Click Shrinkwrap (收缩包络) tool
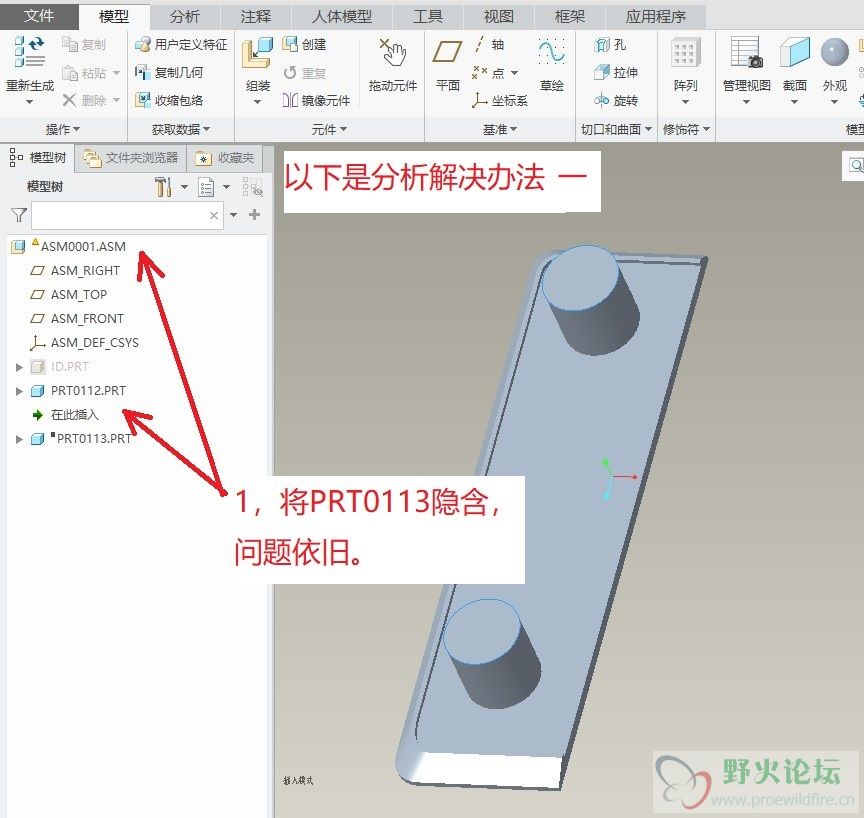This screenshot has width=864, height=818. coord(169,100)
